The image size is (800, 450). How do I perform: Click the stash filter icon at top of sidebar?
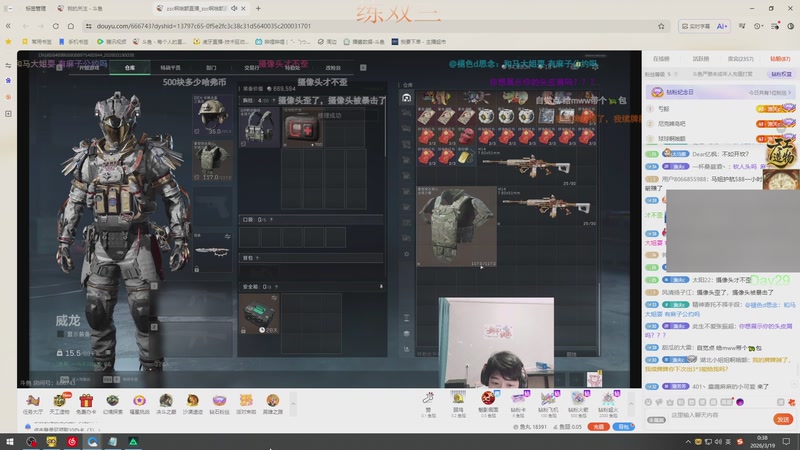[x=406, y=98]
